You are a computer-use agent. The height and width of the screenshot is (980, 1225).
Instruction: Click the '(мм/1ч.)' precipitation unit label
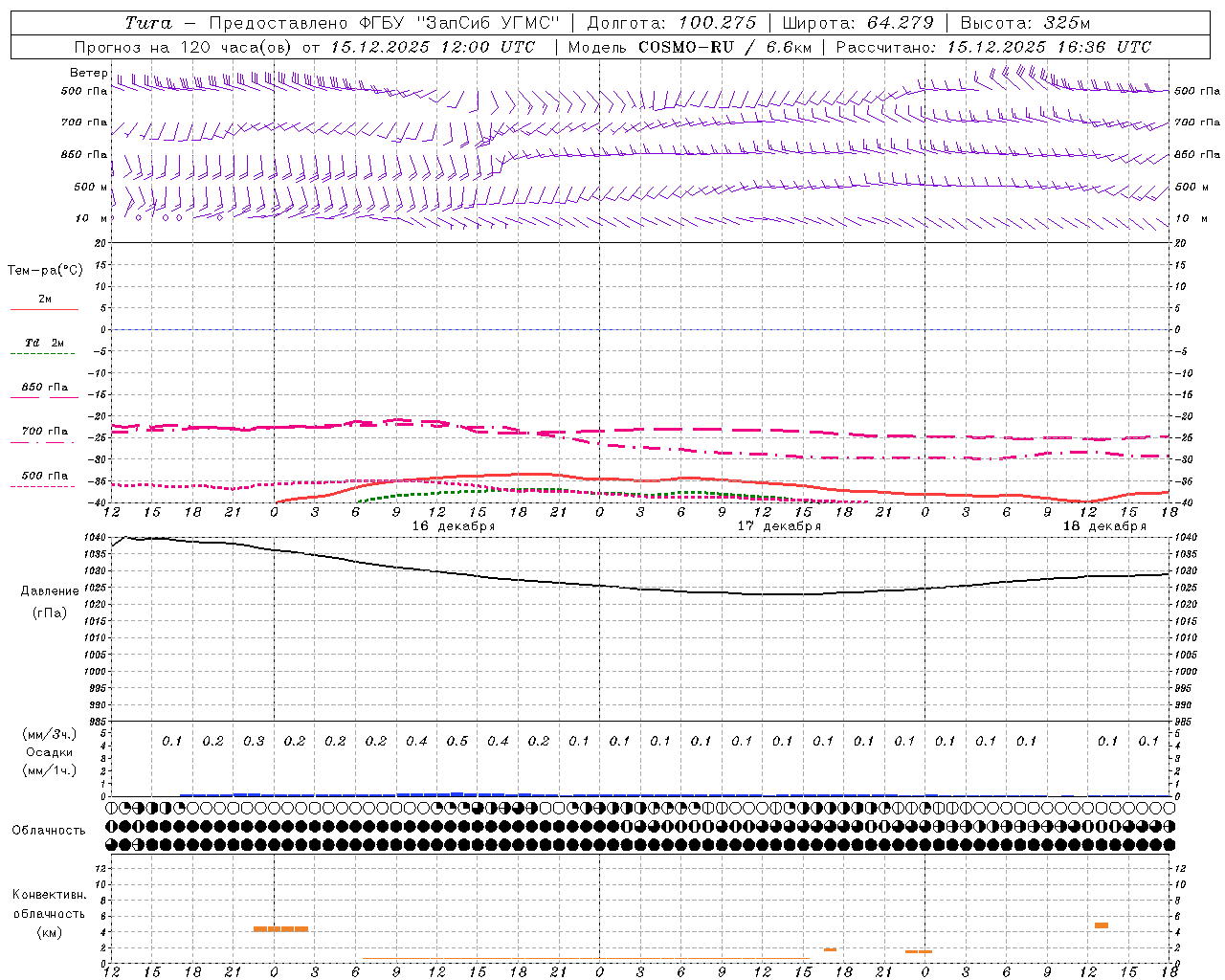pos(50,770)
